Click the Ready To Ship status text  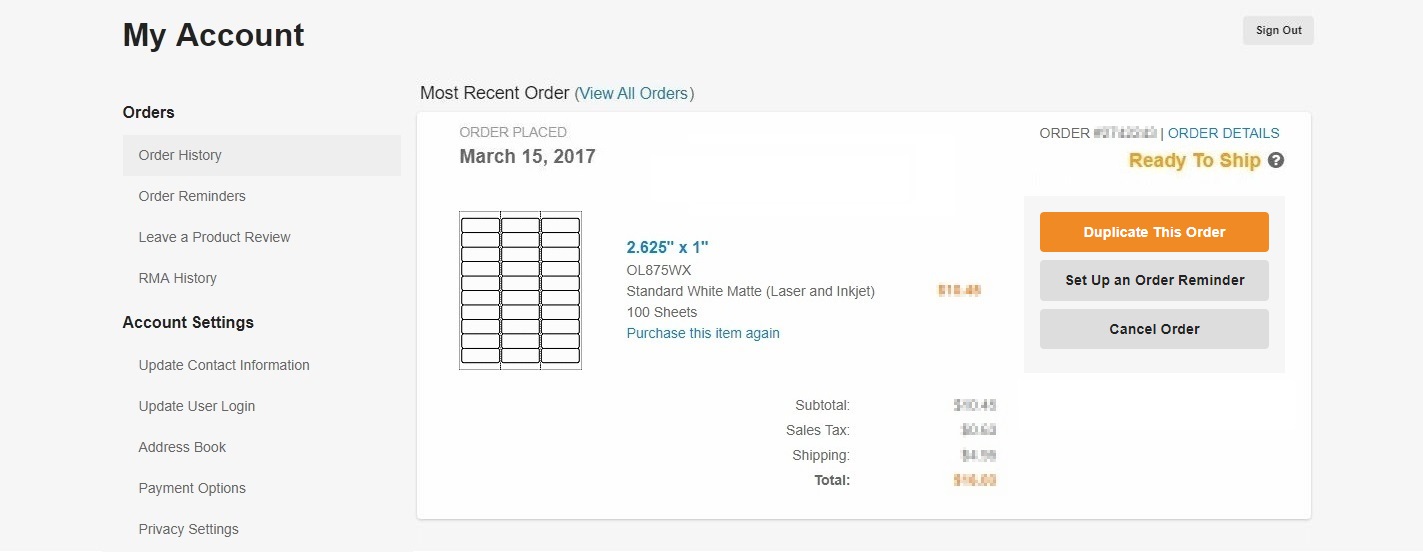pyautogui.click(x=1194, y=160)
